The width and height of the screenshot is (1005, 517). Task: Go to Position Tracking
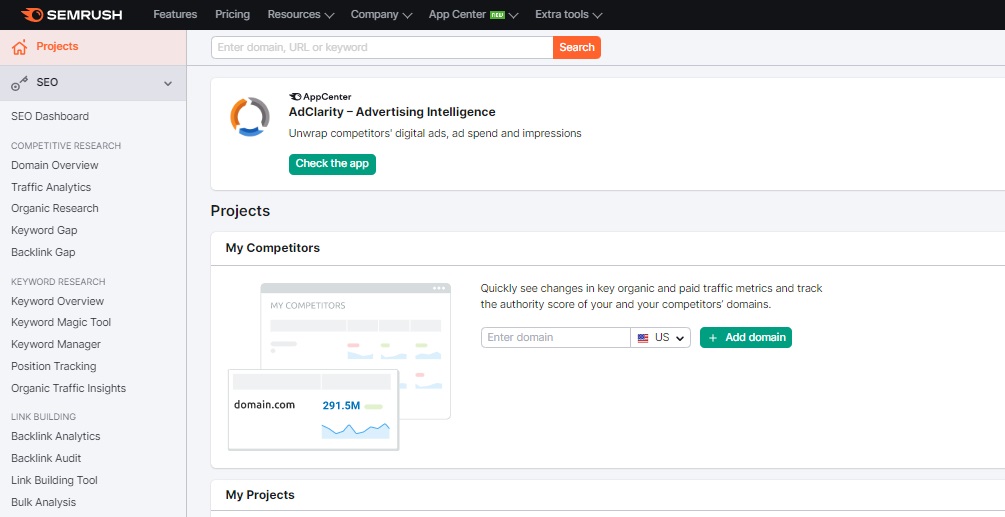click(x=53, y=366)
